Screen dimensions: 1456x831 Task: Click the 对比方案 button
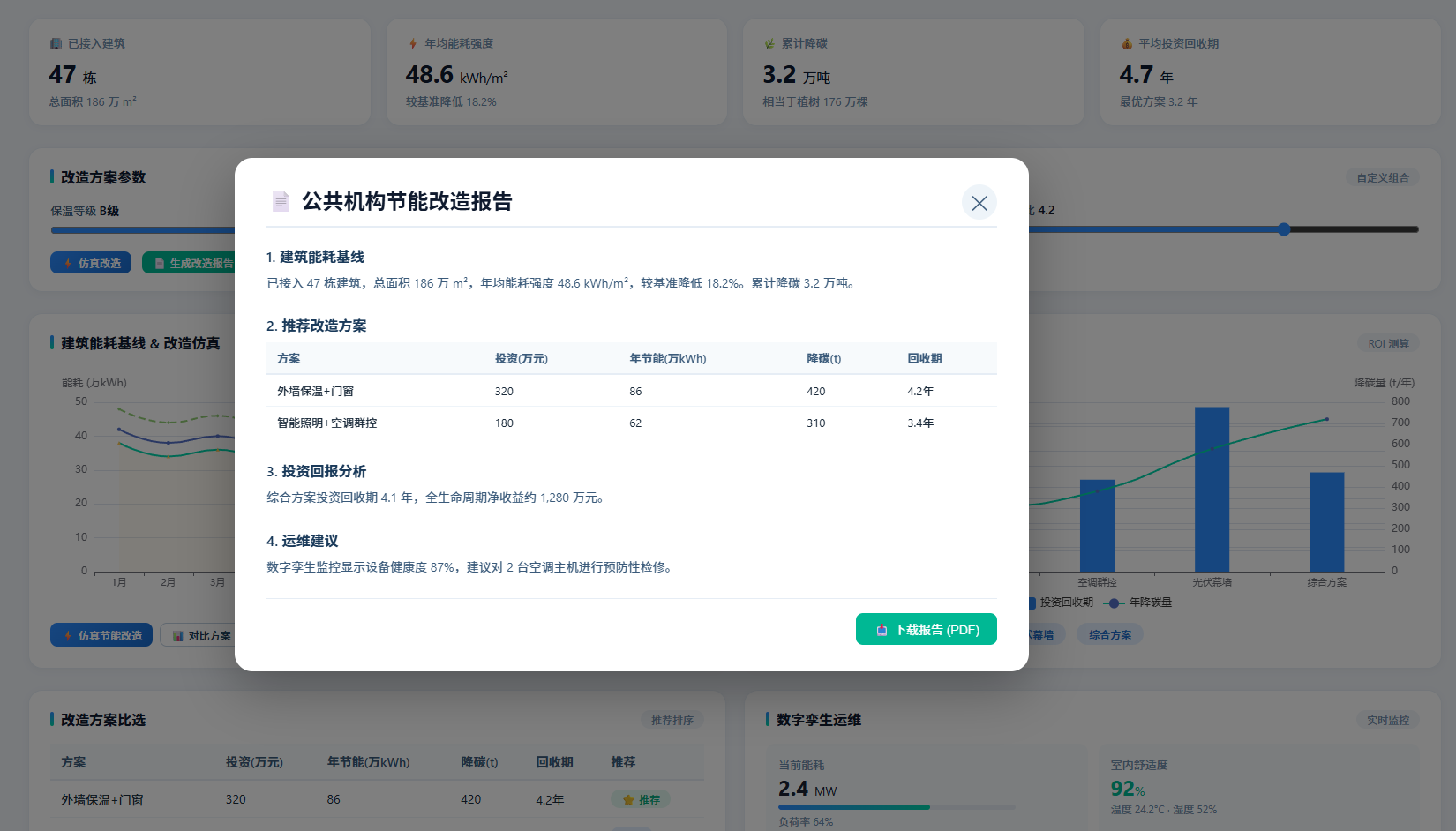coord(198,635)
